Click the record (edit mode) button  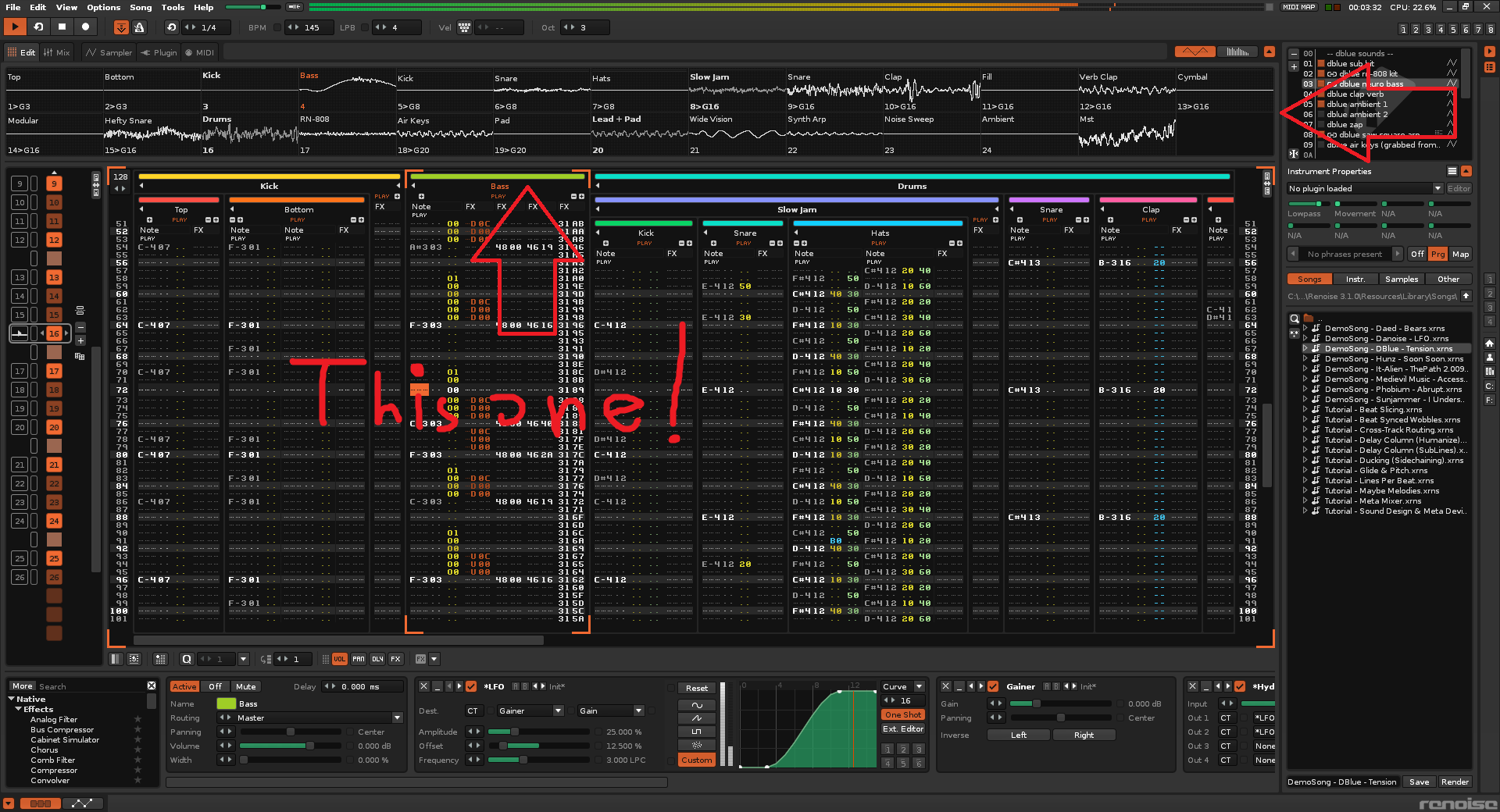click(x=85, y=27)
